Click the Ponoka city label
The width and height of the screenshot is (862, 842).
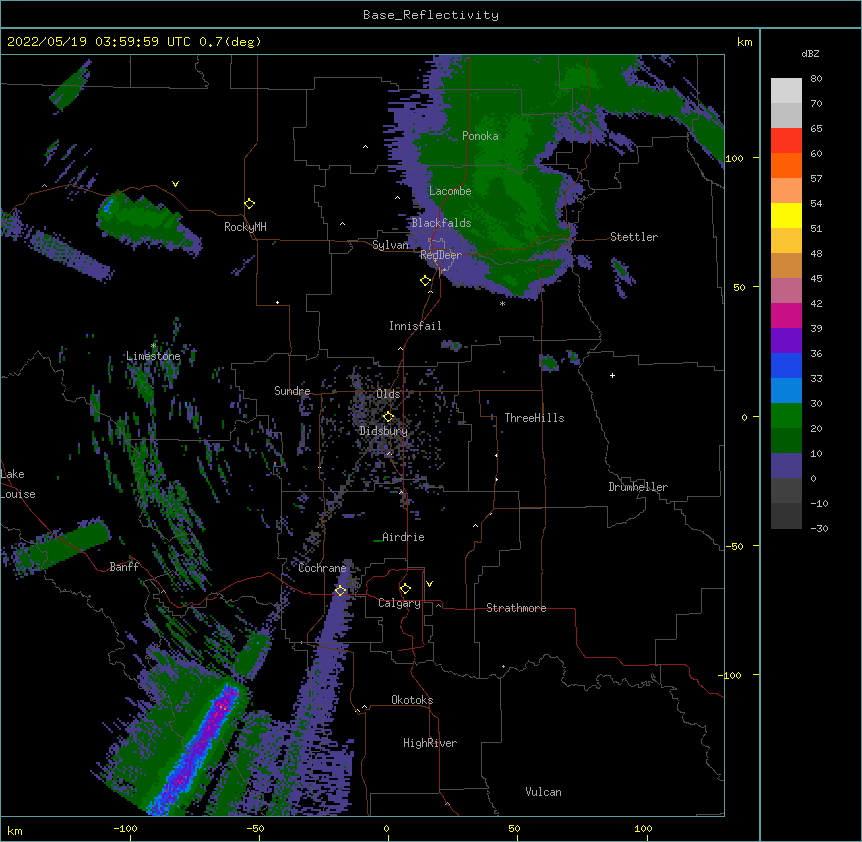(480, 136)
